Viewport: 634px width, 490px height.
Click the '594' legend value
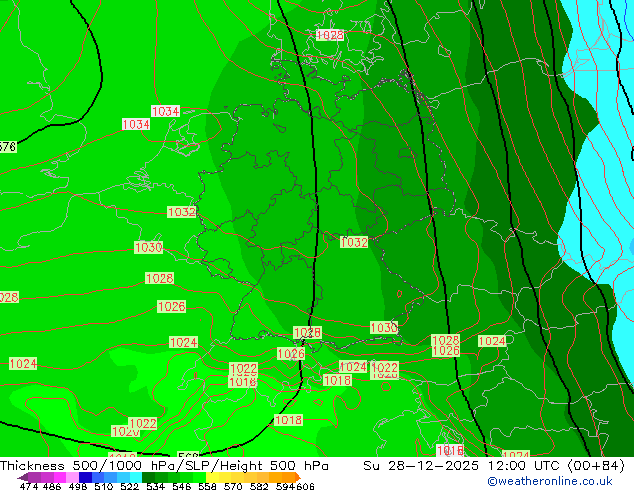tap(285, 486)
